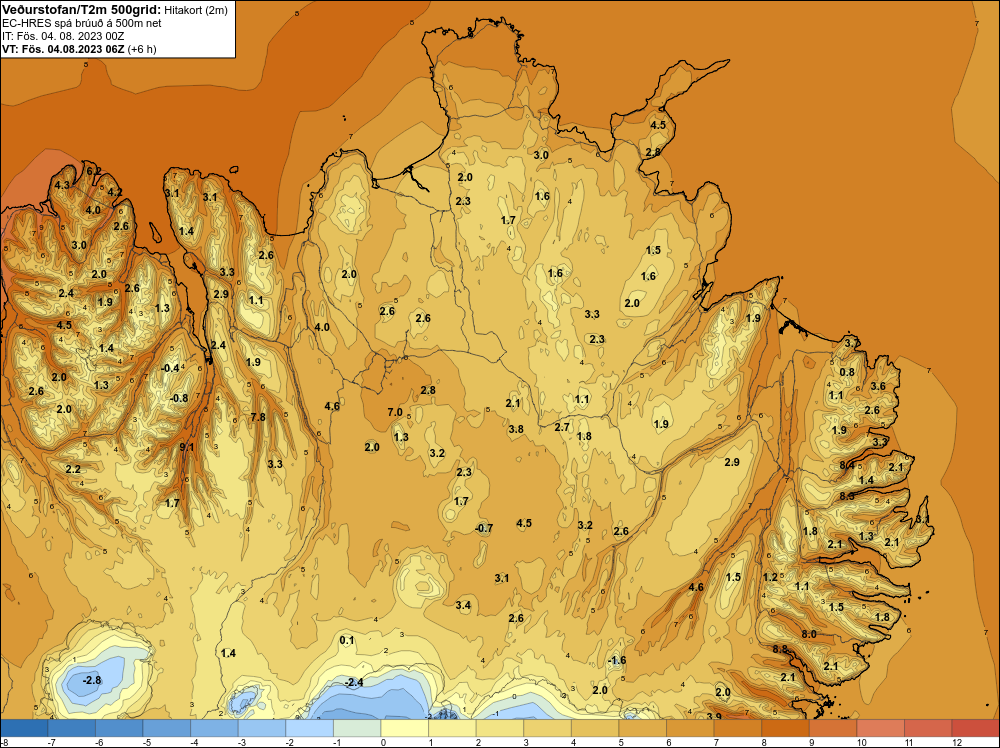
Task: Click the color scale label '-8'
Action: 4,742
